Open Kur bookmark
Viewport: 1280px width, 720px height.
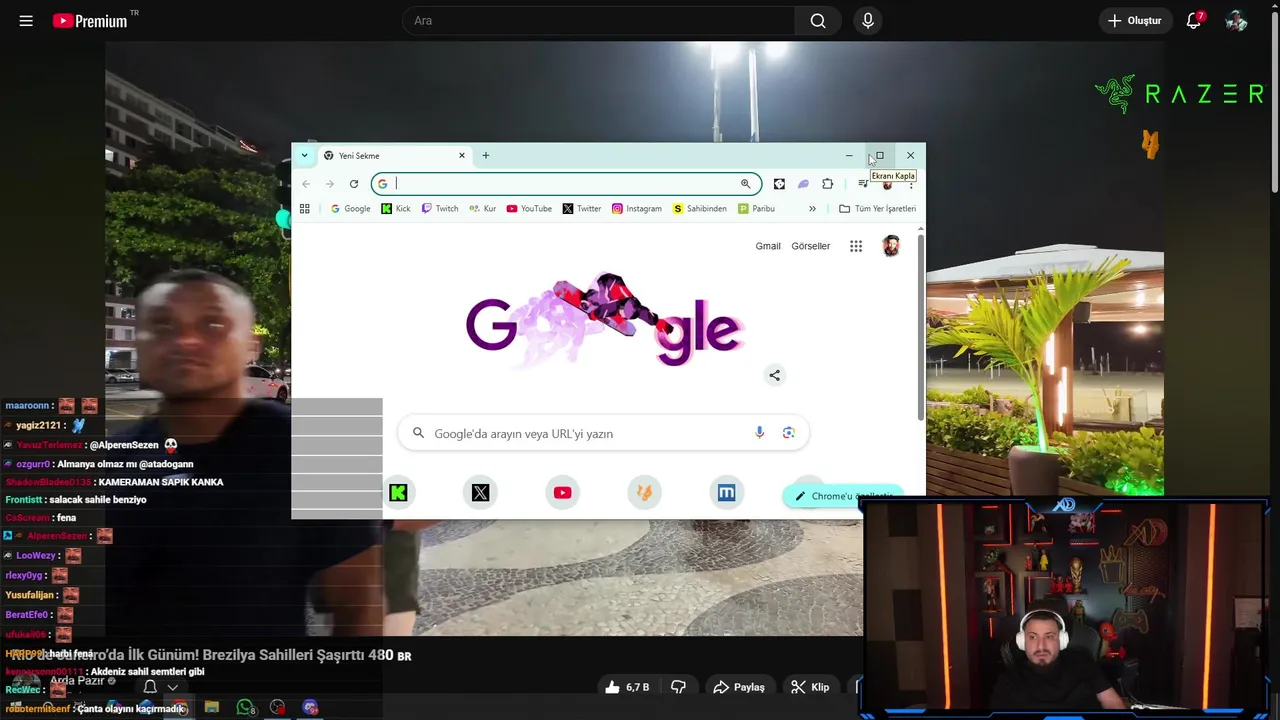tap(482, 209)
